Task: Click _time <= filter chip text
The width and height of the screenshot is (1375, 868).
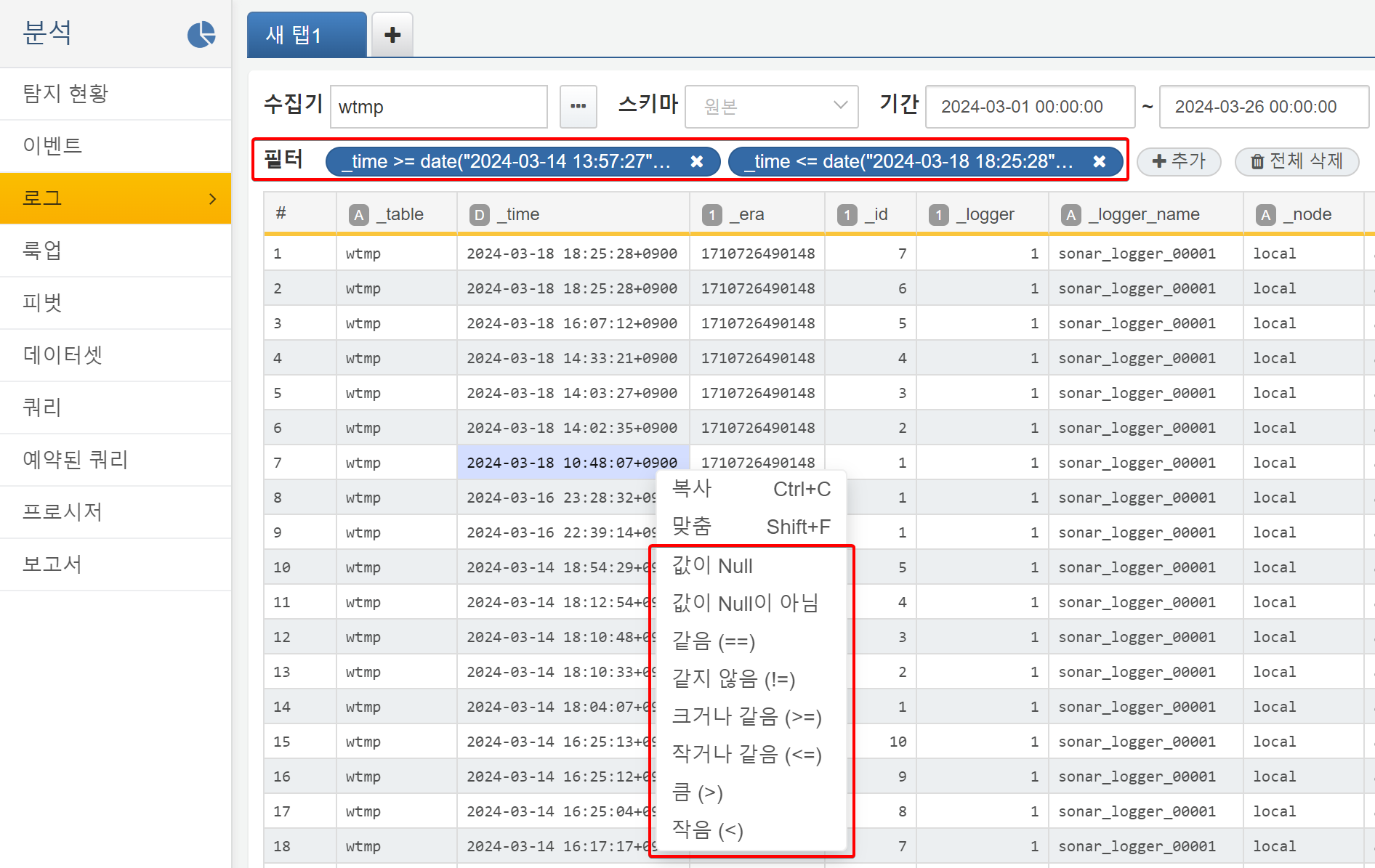Action: [x=909, y=161]
